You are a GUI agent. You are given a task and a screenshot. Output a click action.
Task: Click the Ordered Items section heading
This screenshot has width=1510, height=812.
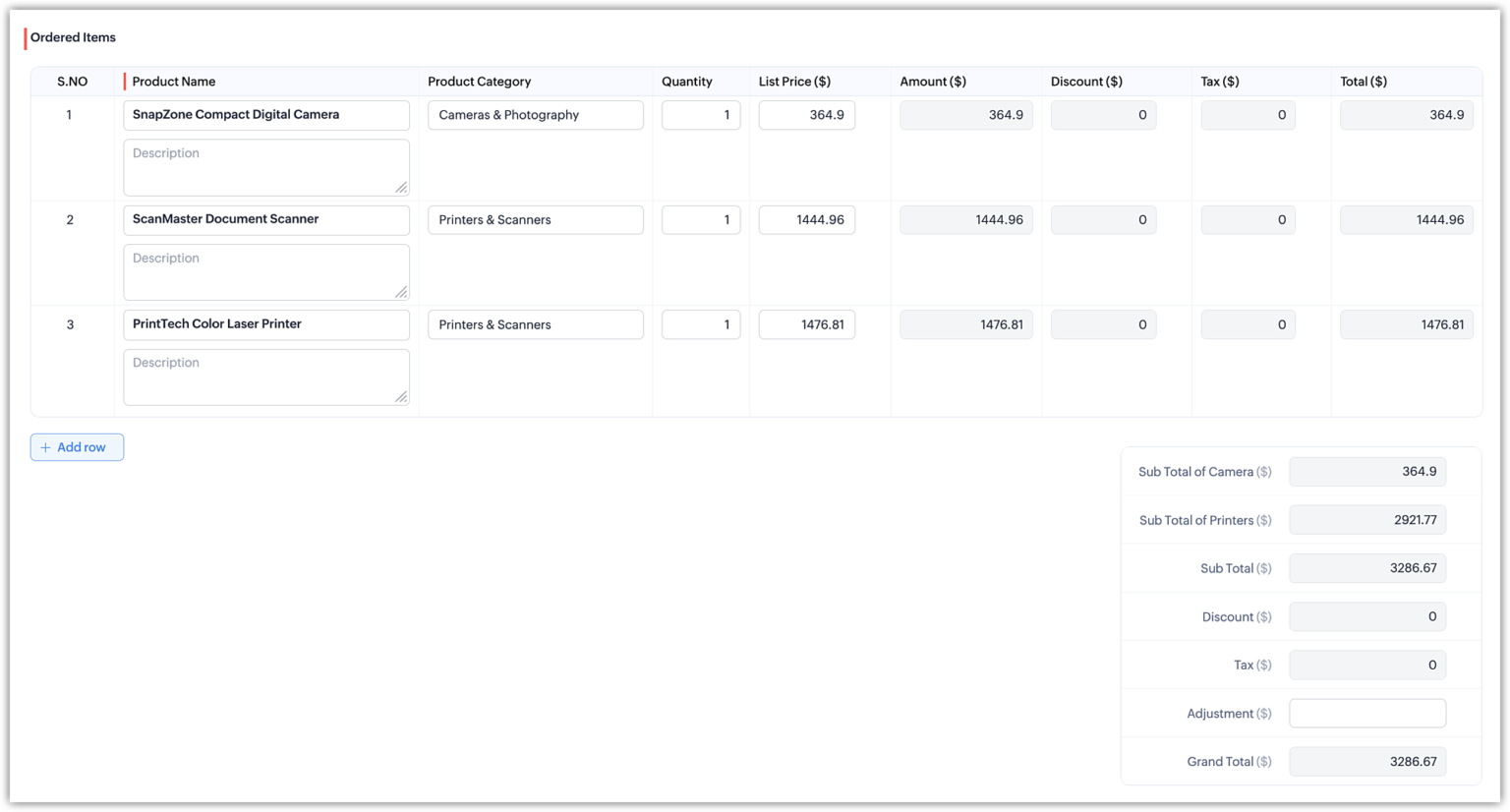(x=72, y=36)
